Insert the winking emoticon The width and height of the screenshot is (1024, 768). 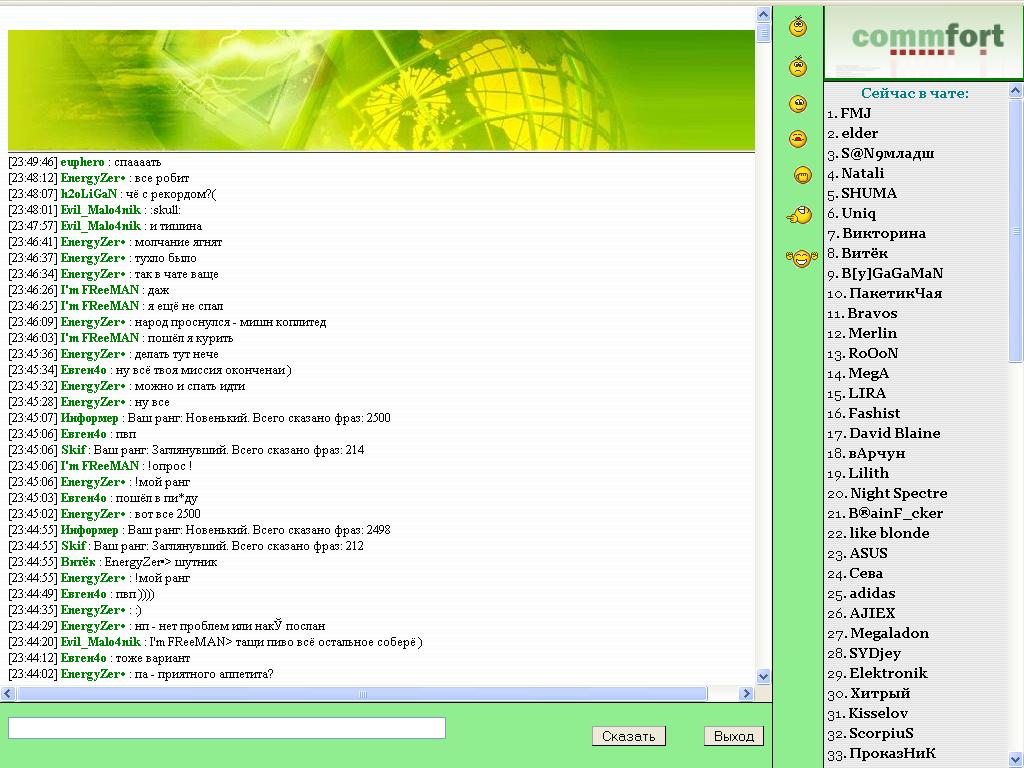coord(798,104)
